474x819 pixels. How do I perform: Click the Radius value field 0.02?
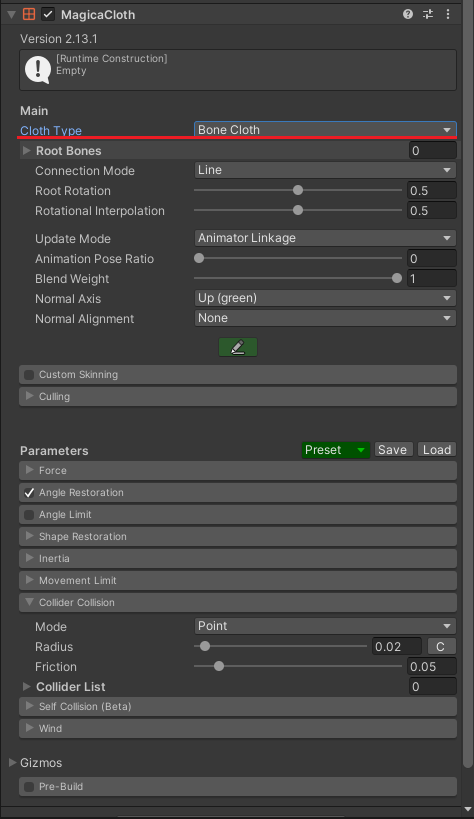(x=397, y=647)
